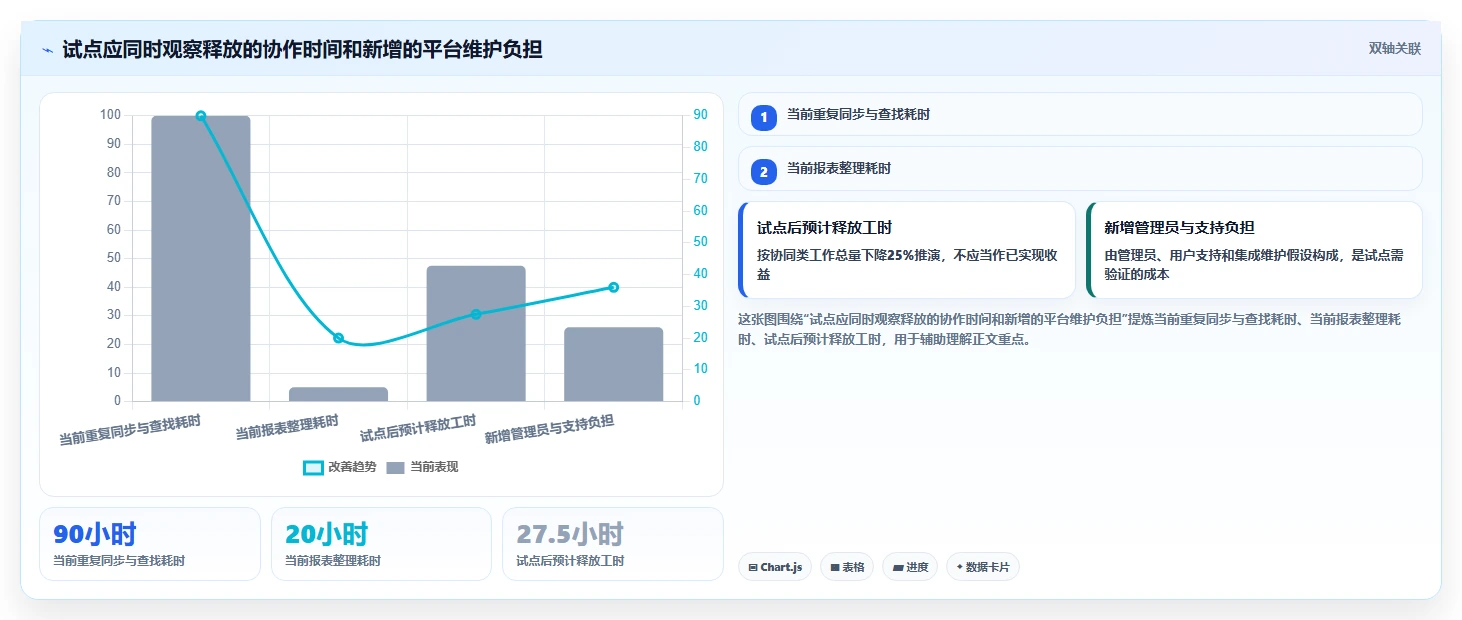Click the 改善趋势 legend color box

click(313, 467)
